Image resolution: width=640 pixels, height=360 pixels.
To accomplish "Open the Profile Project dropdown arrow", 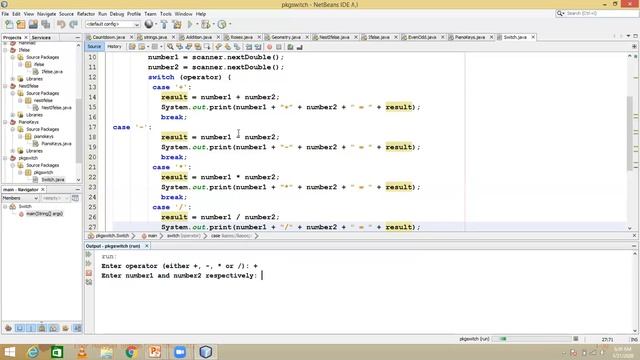I will (230, 24).
